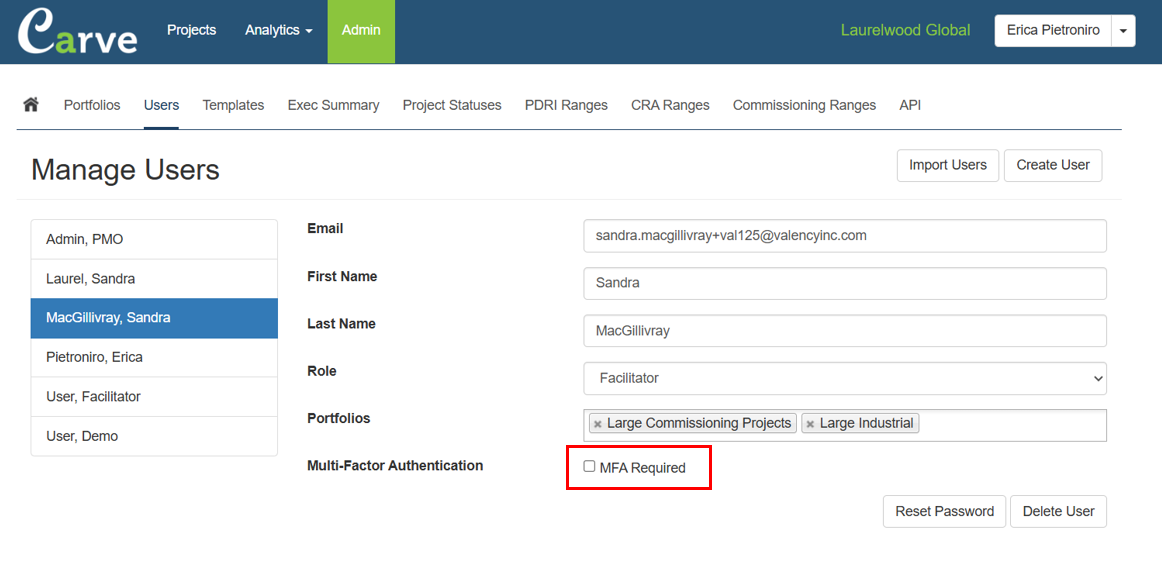The width and height of the screenshot is (1162, 577).
Task: Click the Create User button
Action: tap(1053, 165)
